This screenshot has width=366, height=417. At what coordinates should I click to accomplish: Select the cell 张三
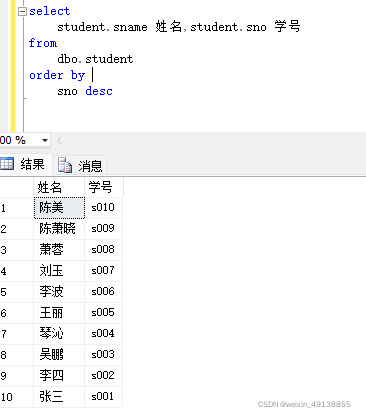[59, 397]
